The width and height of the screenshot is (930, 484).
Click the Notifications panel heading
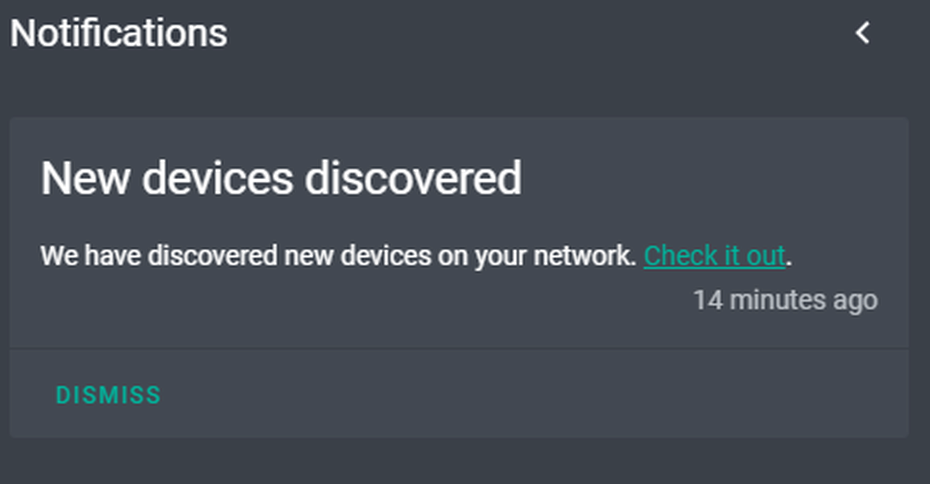tap(119, 33)
